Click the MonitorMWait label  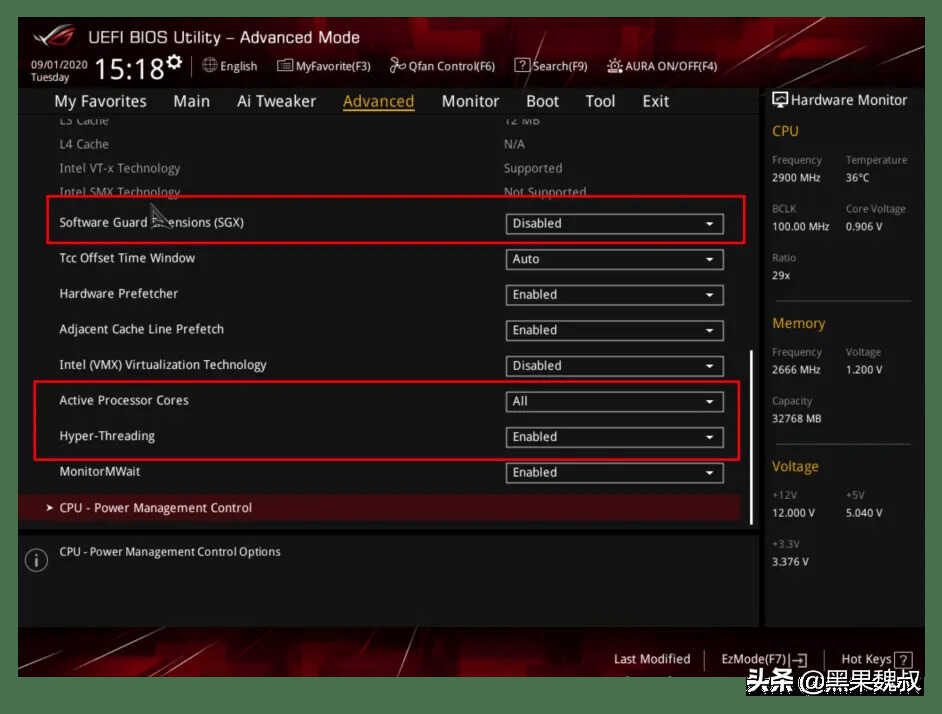99,471
